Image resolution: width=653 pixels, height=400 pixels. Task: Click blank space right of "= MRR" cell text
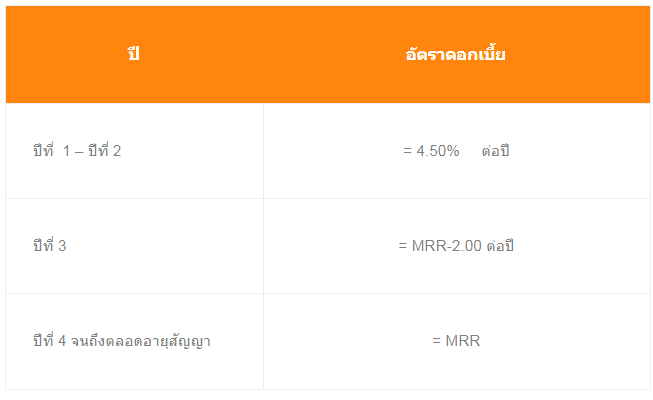[570, 341]
